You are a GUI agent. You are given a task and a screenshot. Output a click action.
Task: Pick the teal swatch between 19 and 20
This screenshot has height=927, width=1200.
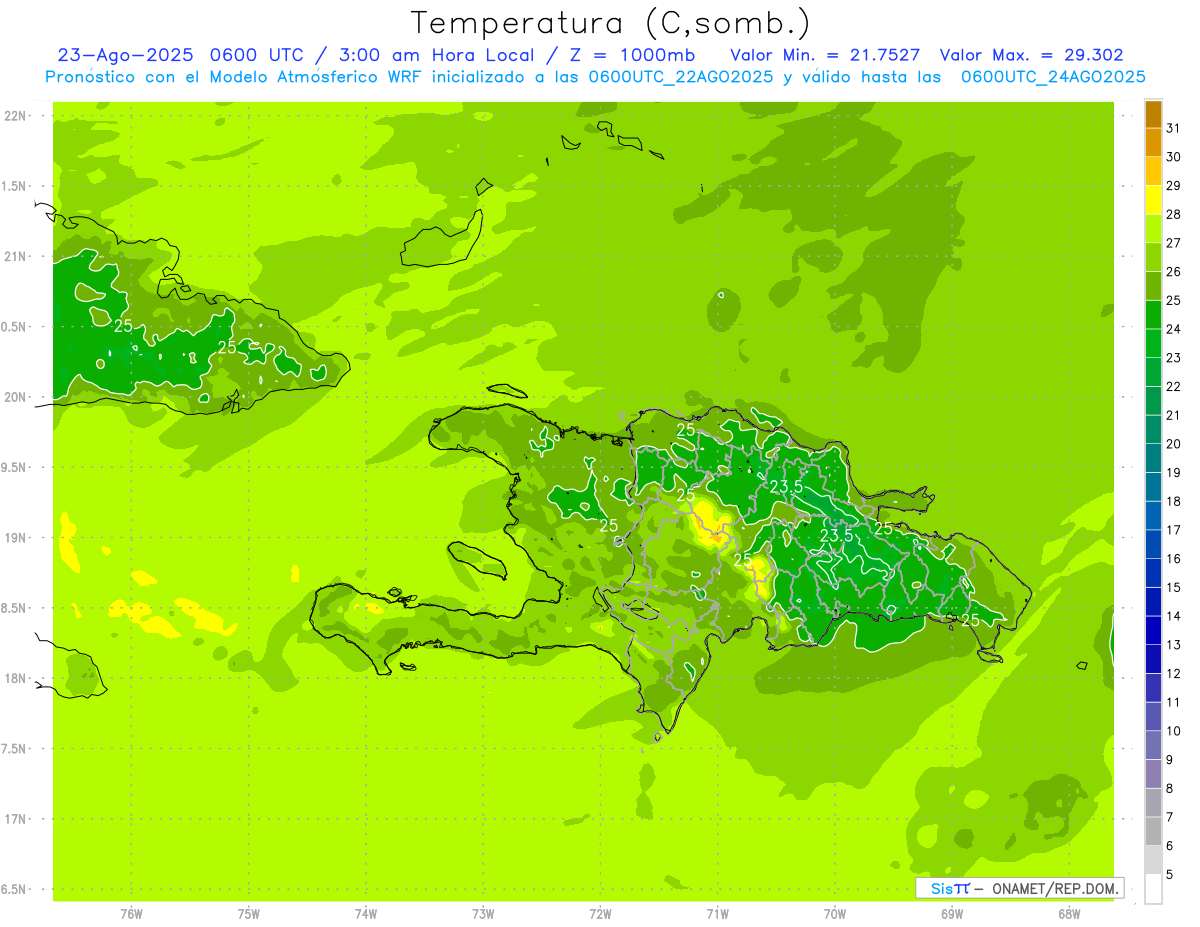click(x=1153, y=458)
